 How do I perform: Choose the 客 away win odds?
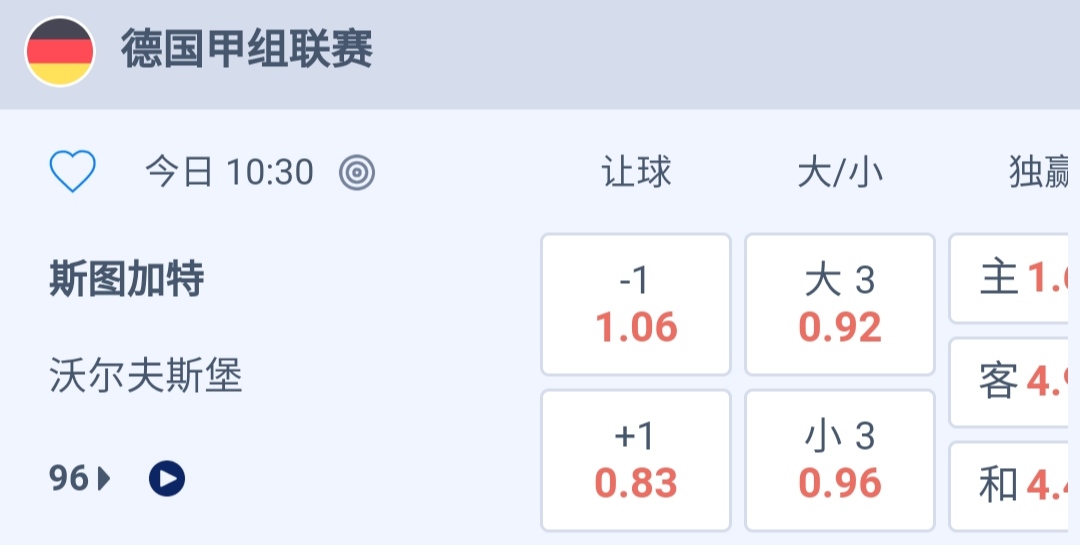(x=1012, y=382)
